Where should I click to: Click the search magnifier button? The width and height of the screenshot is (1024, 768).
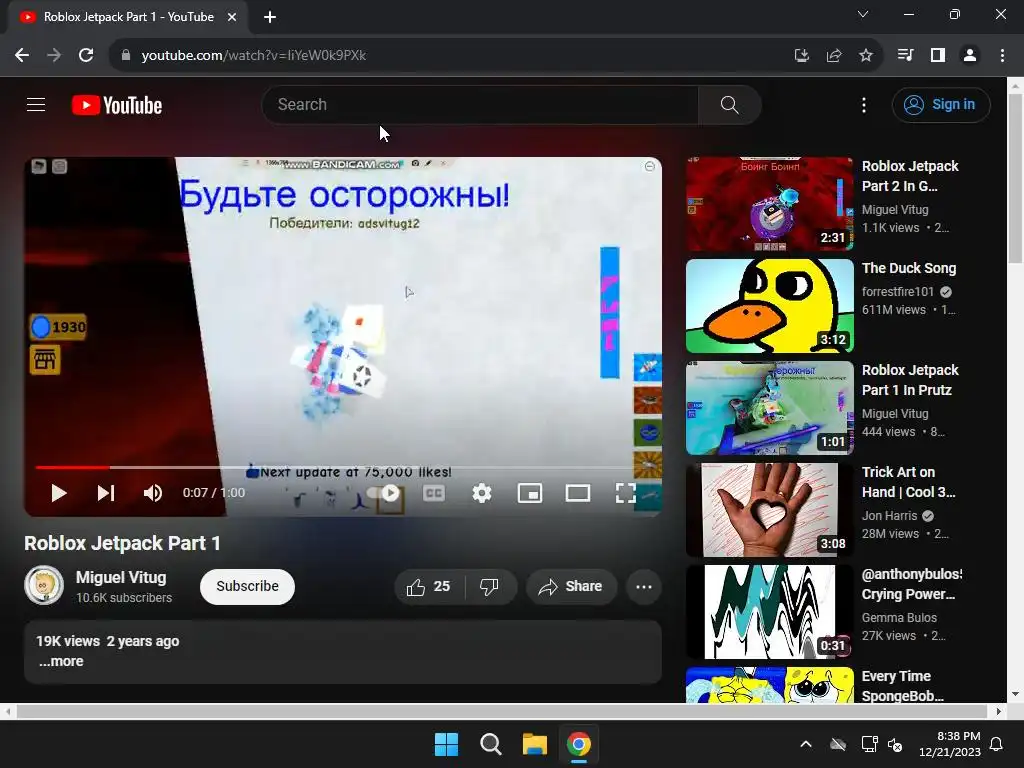[x=729, y=104]
